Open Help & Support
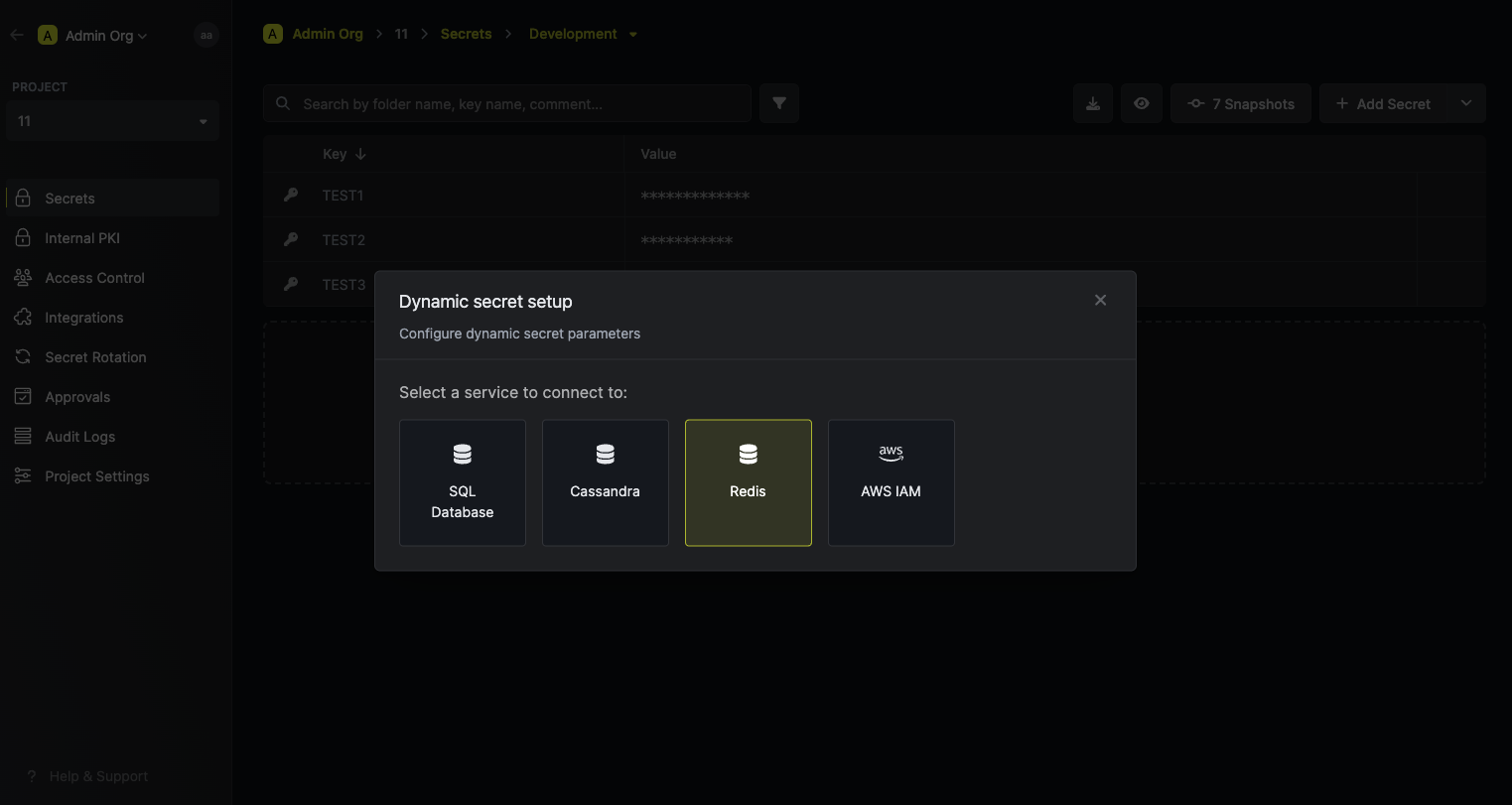 point(87,776)
